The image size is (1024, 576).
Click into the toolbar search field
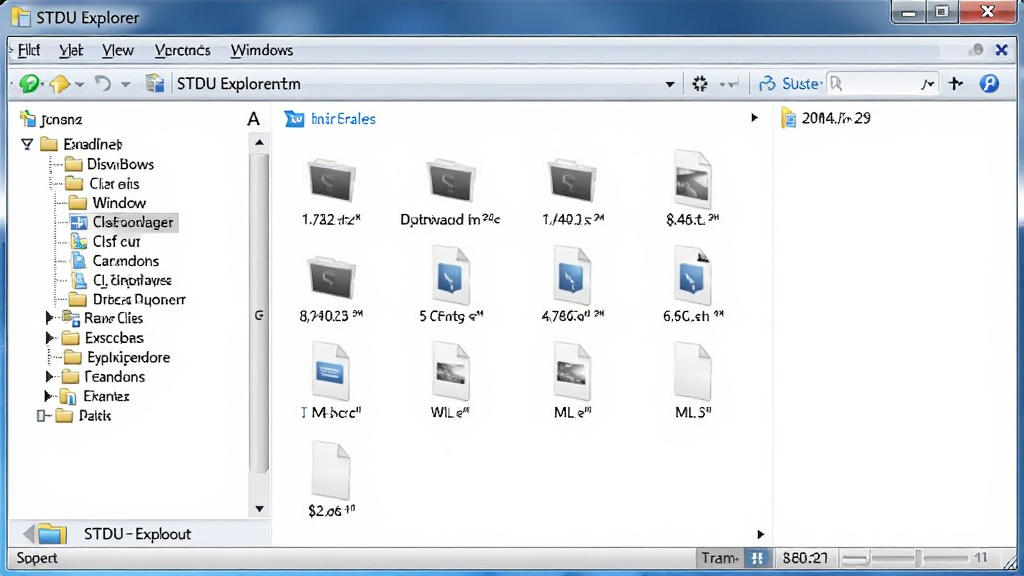pyautogui.click(x=882, y=84)
